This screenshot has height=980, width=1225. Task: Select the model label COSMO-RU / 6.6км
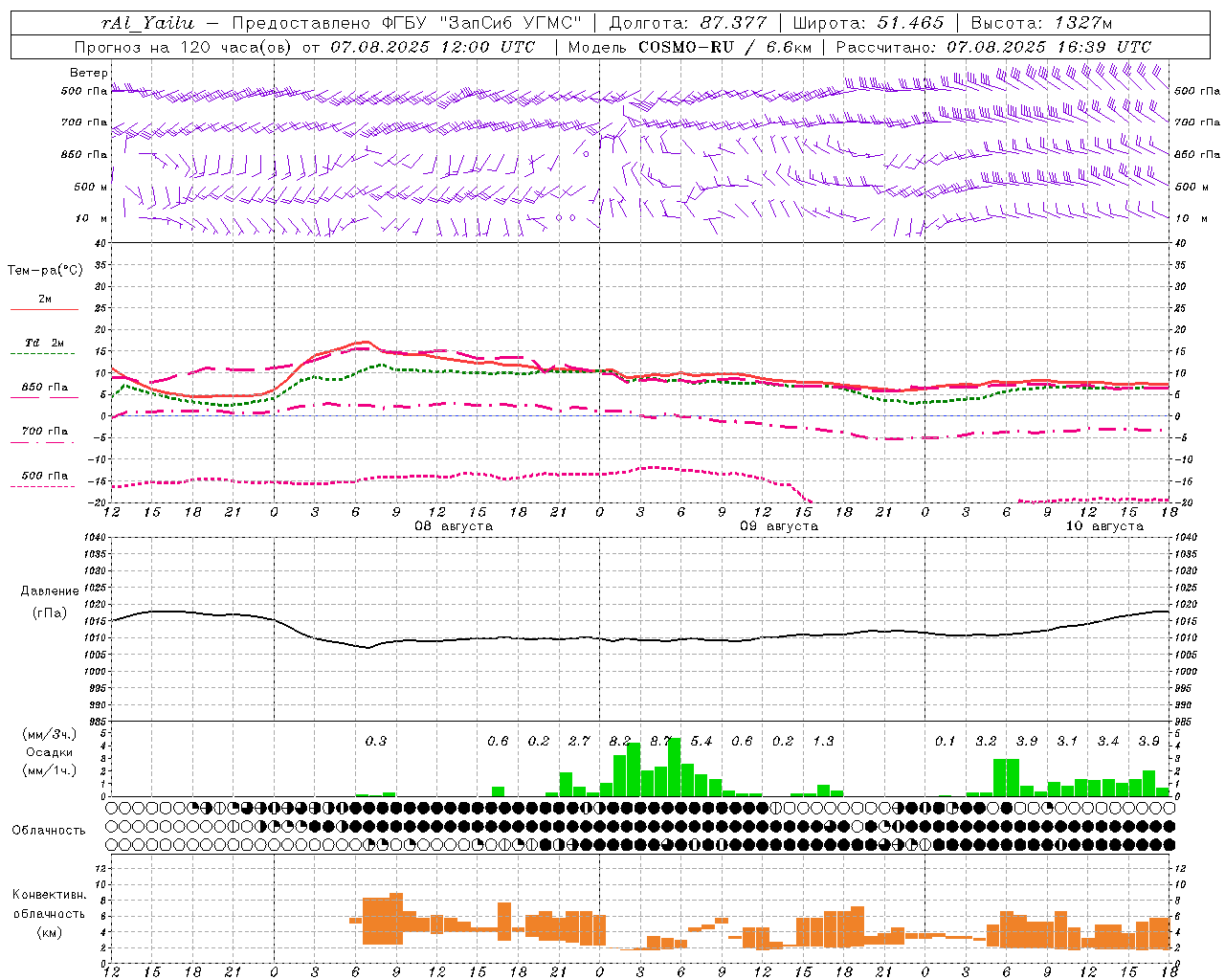(x=725, y=47)
